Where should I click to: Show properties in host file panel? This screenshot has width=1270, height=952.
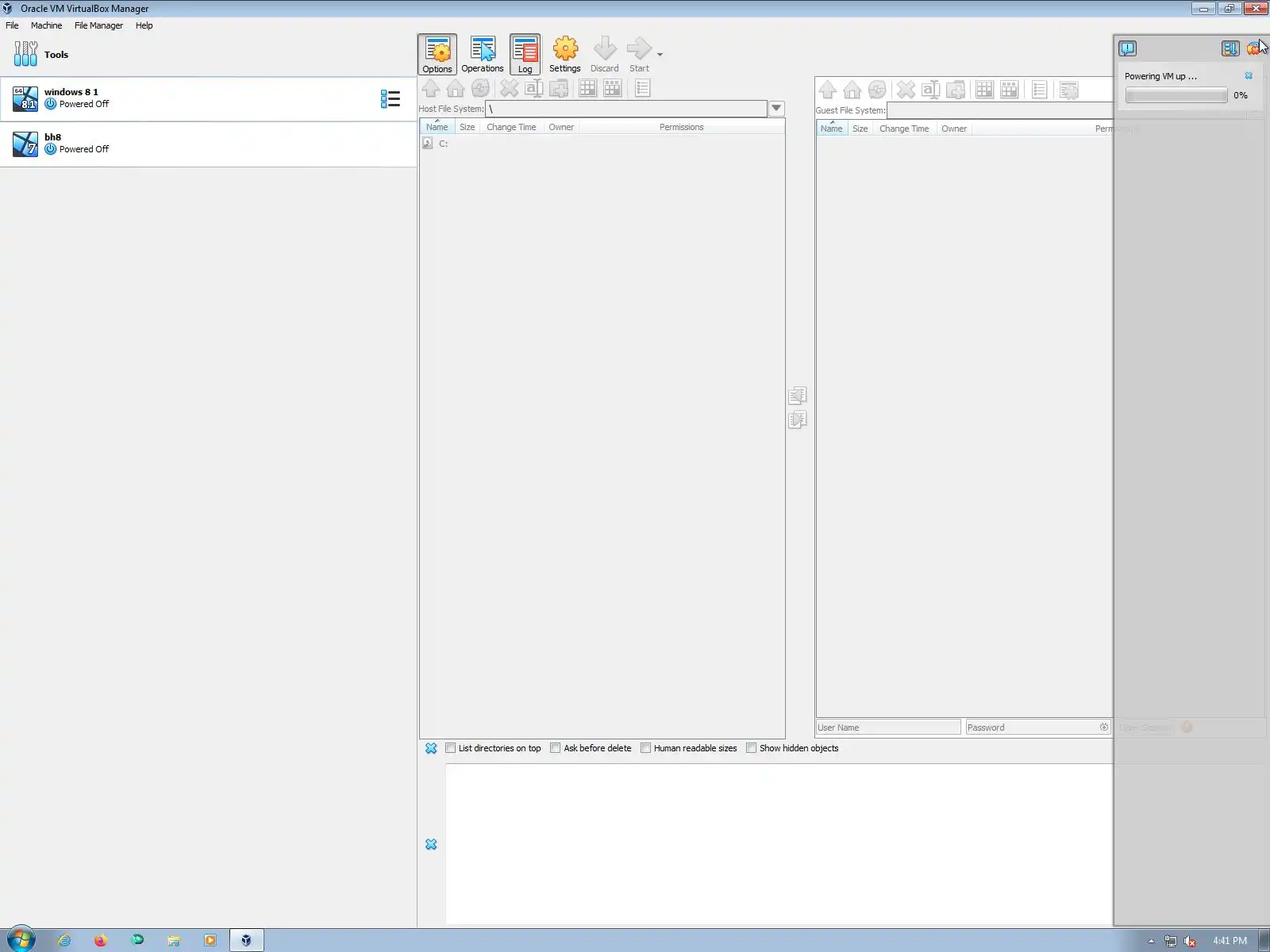point(643,88)
